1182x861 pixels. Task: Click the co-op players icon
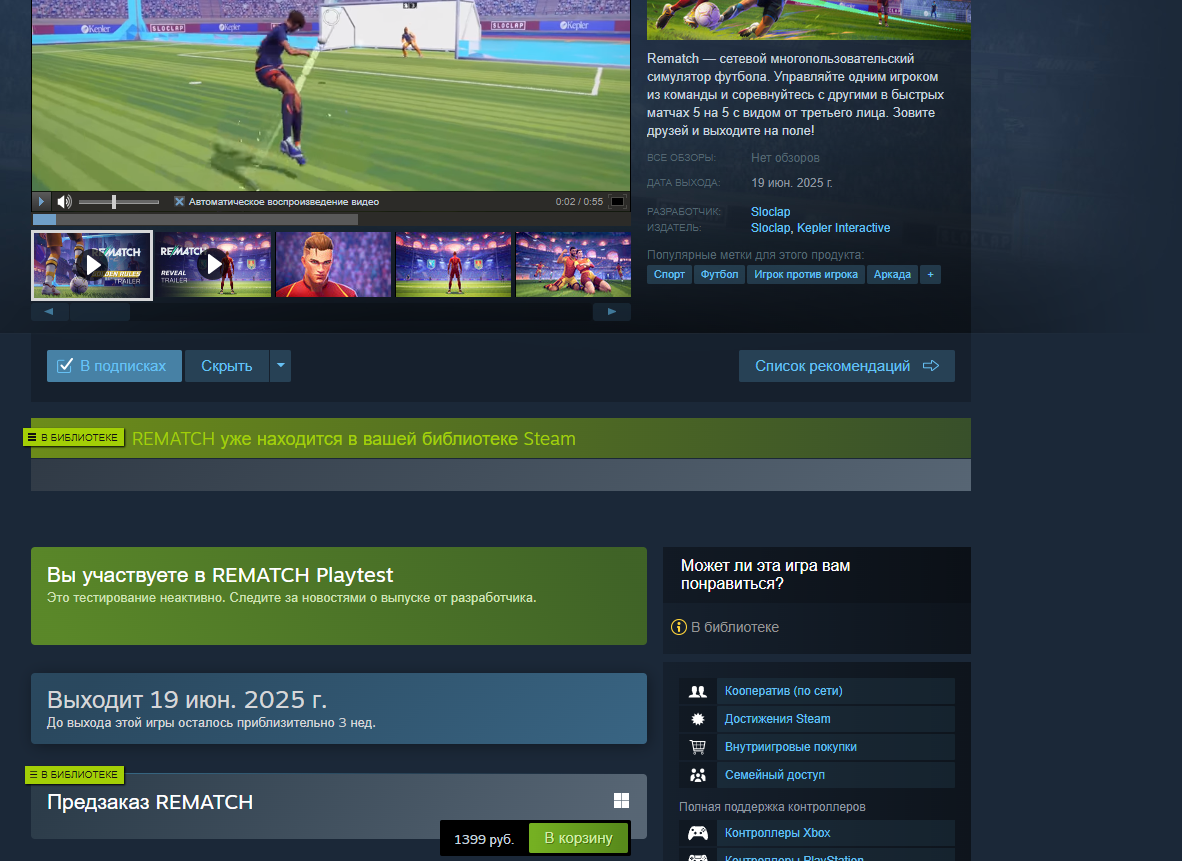(698, 691)
